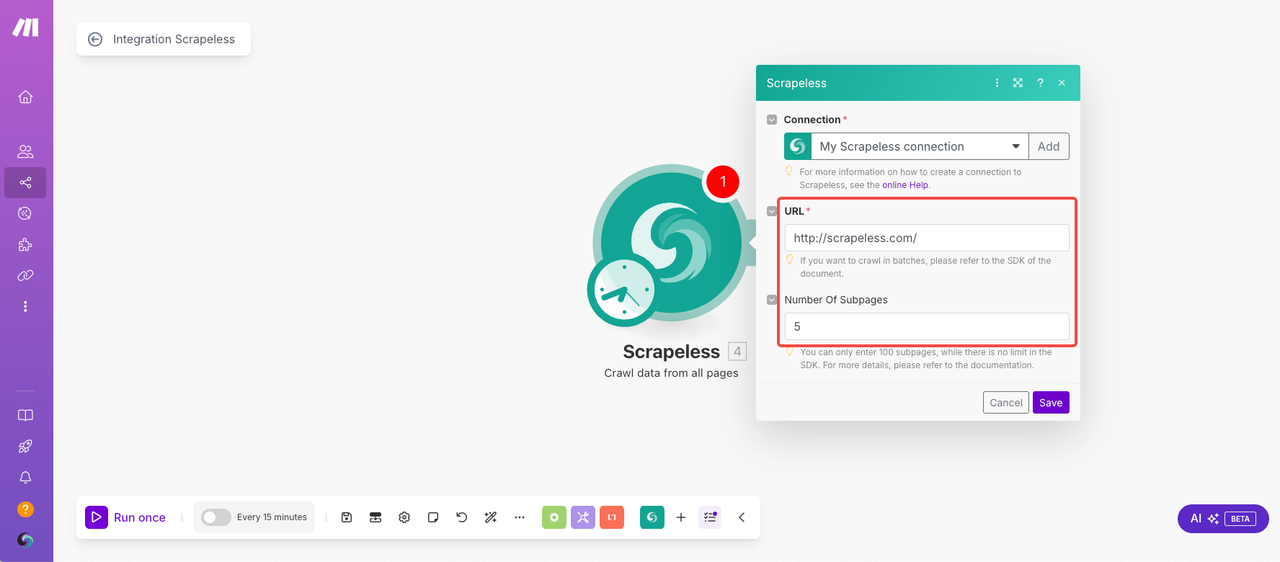
Task: Click the teal Scrapeless favorite icon
Action: click(x=652, y=517)
